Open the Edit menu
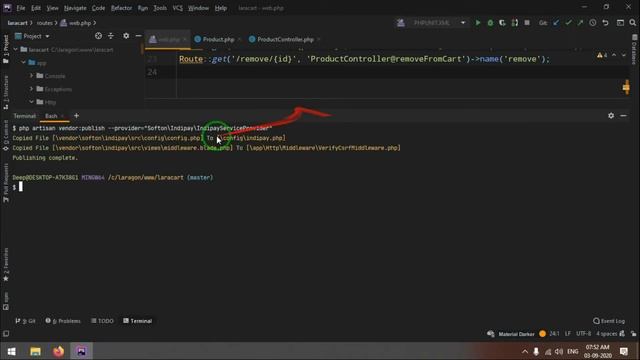Image resolution: width=640 pixels, height=360 pixels. click(x=36, y=8)
